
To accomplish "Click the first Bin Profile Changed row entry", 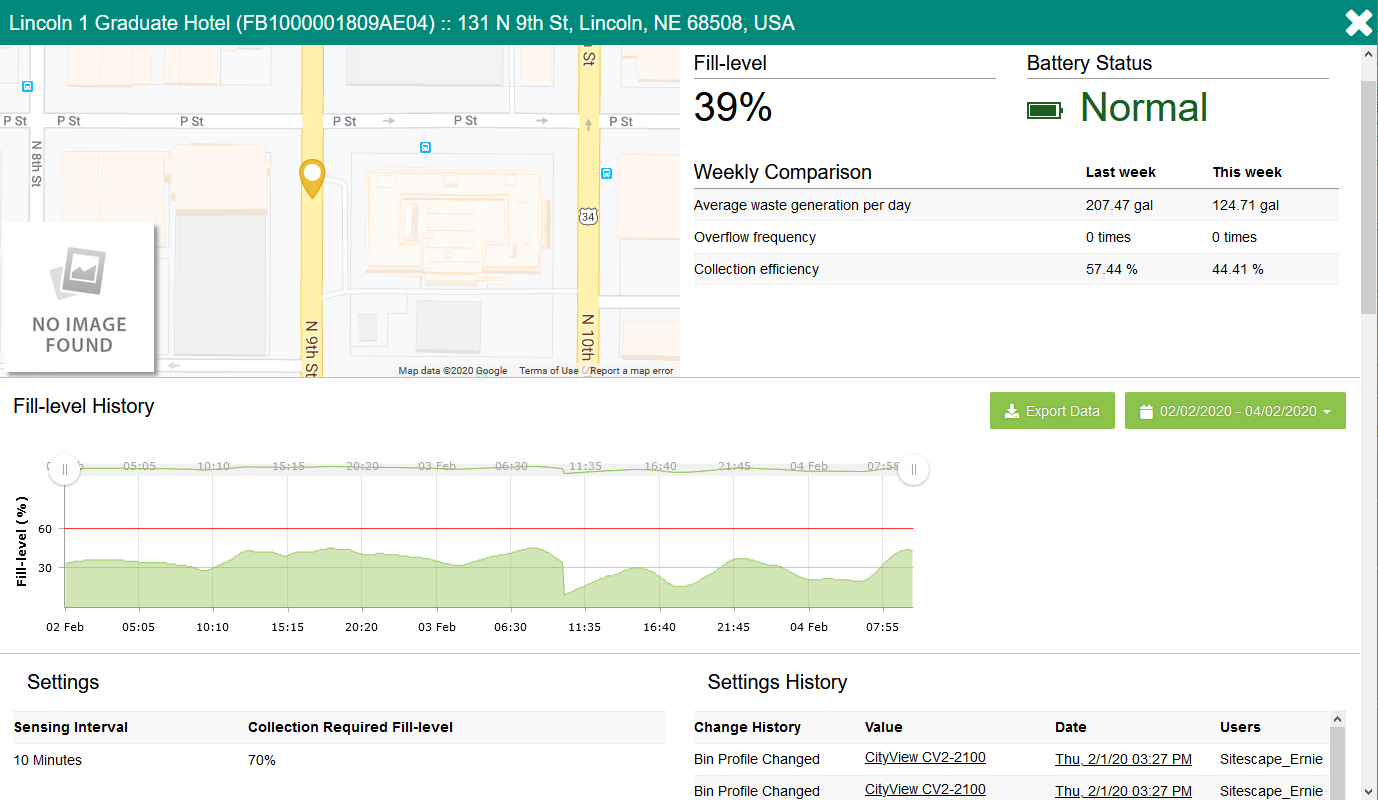I will click(757, 759).
